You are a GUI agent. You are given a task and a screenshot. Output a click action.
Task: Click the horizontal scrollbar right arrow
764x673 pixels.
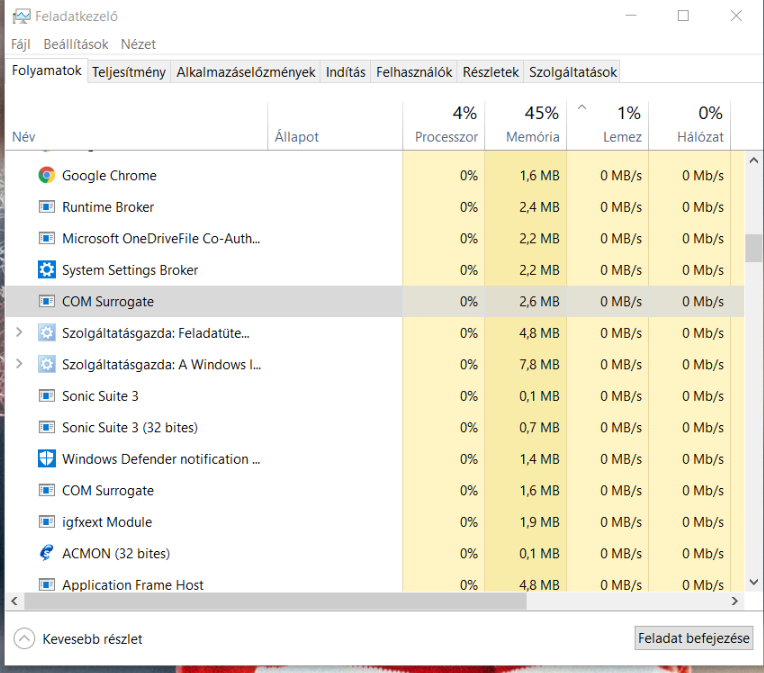point(735,601)
